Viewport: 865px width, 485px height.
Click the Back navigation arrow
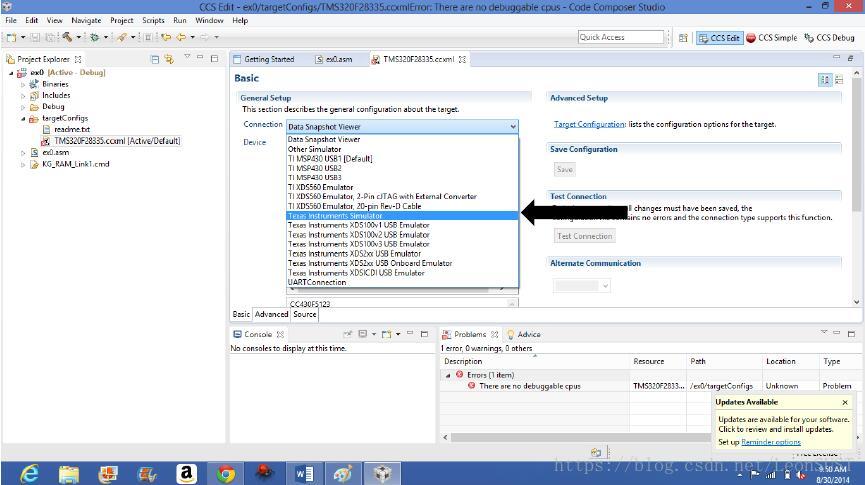click(181, 37)
